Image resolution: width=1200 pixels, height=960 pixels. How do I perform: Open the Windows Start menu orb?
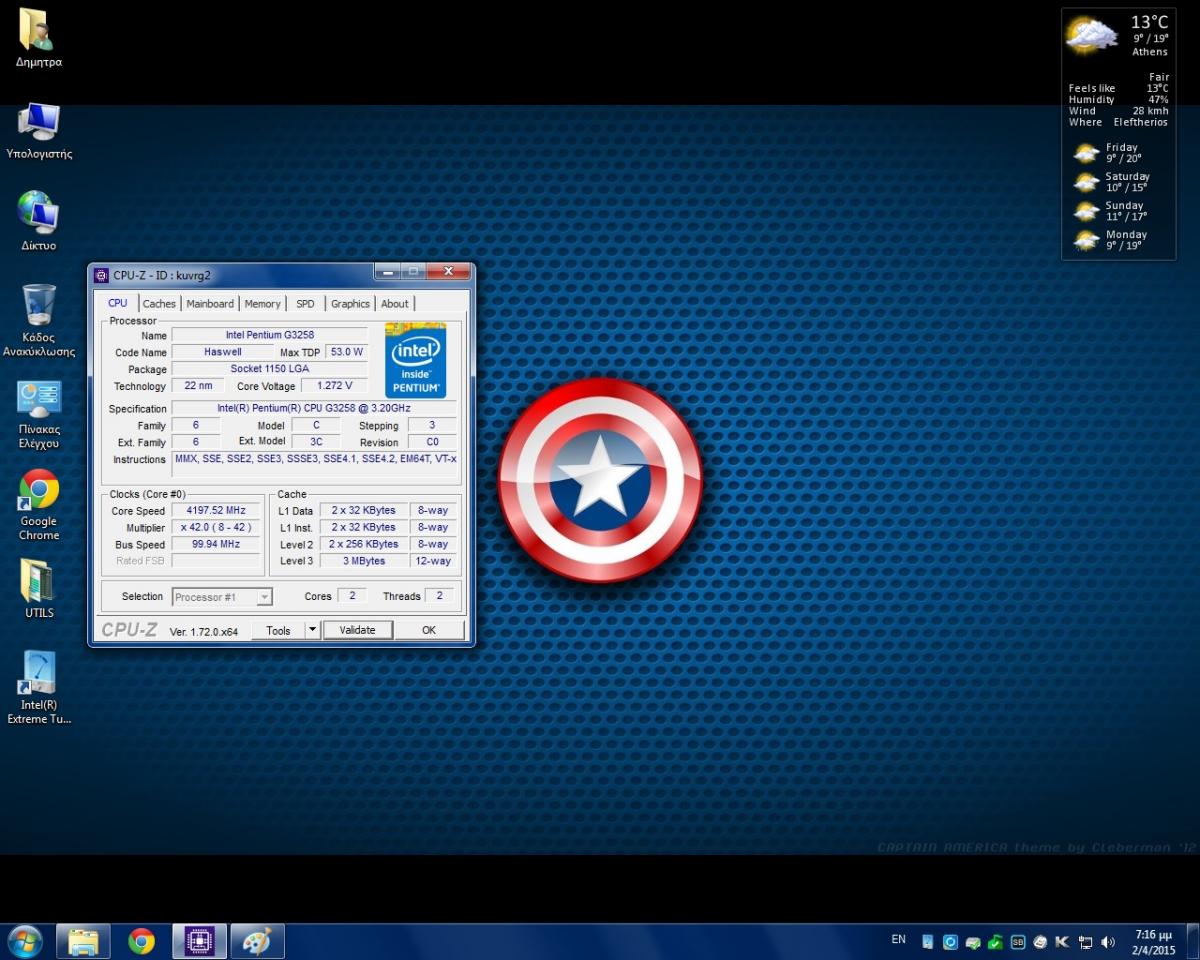click(x=24, y=941)
